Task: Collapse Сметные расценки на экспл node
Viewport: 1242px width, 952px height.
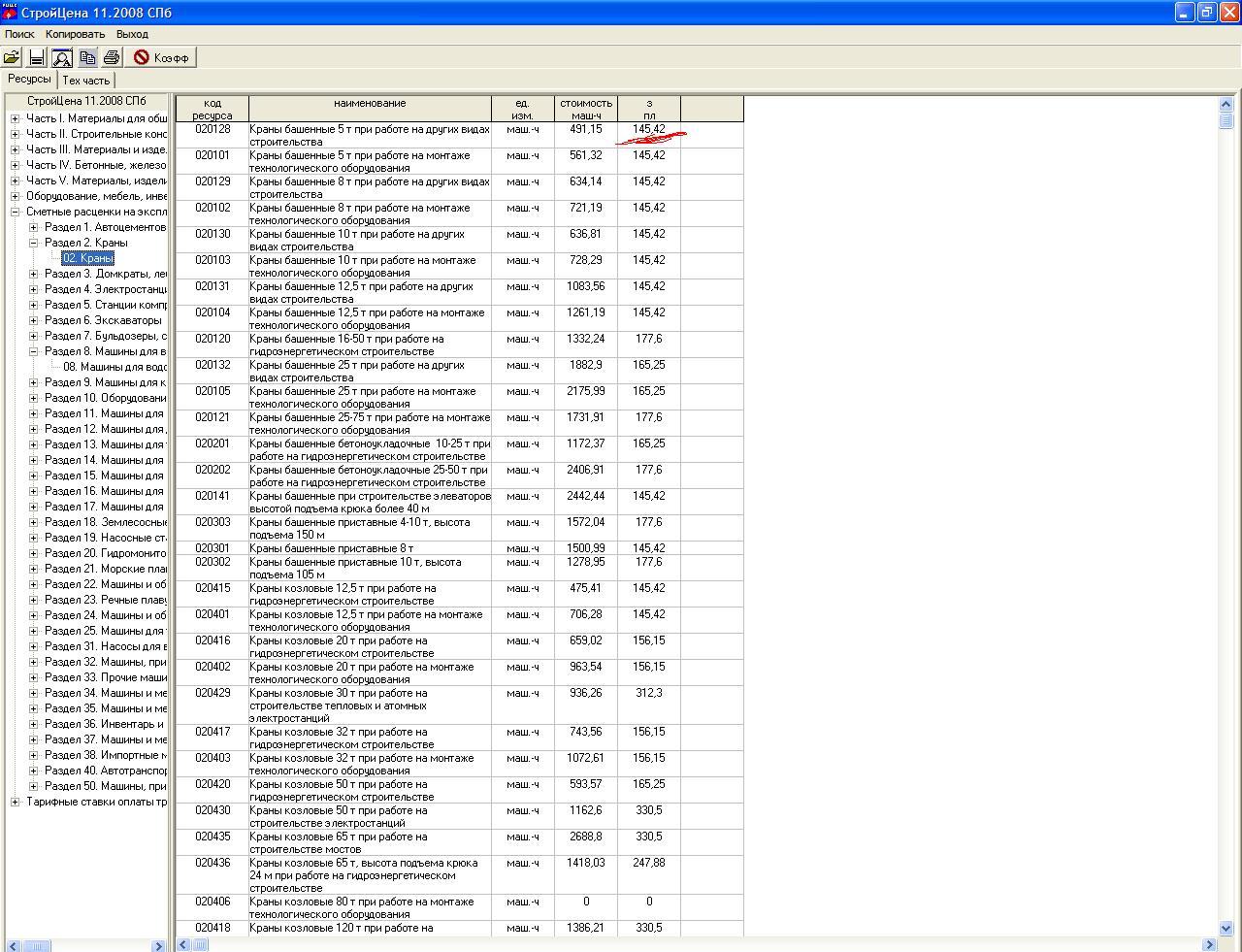Action: 15,212
